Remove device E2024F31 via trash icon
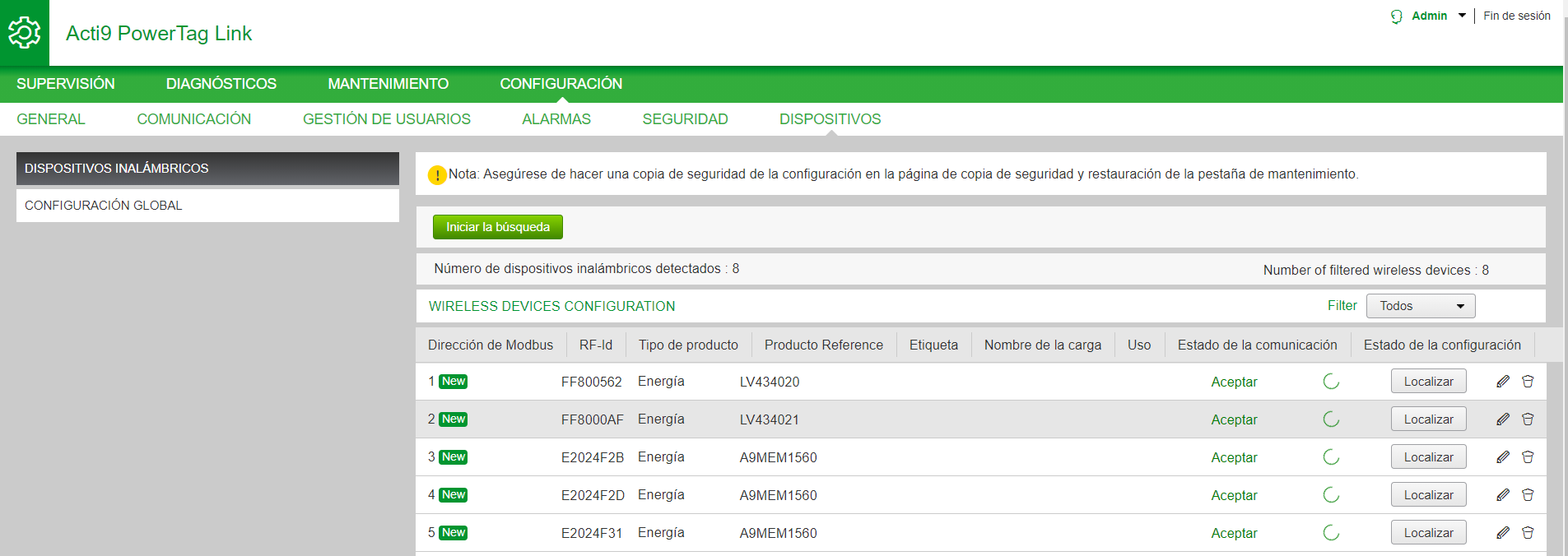 1528,533
